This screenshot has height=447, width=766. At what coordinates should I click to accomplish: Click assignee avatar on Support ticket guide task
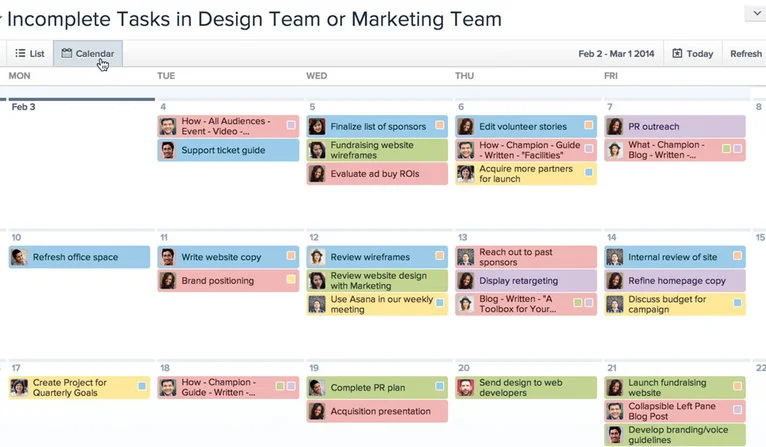coord(168,150)
